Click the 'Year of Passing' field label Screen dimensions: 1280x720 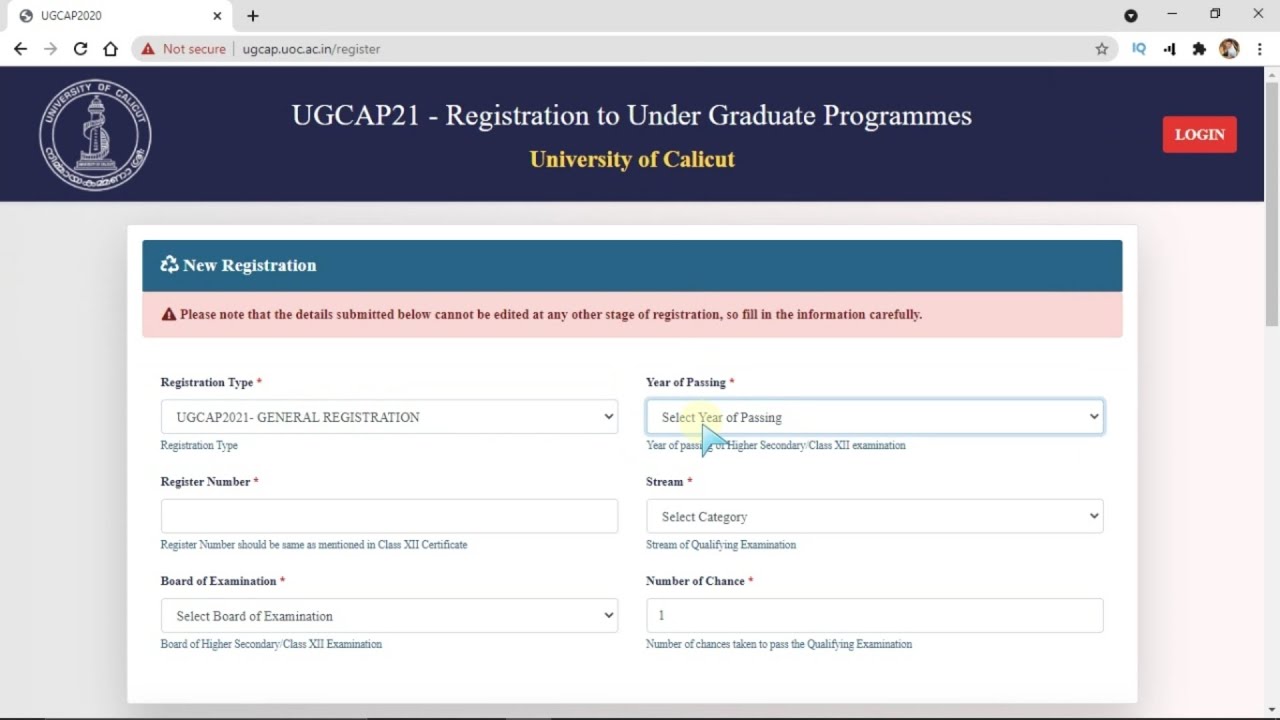[686, 382]
